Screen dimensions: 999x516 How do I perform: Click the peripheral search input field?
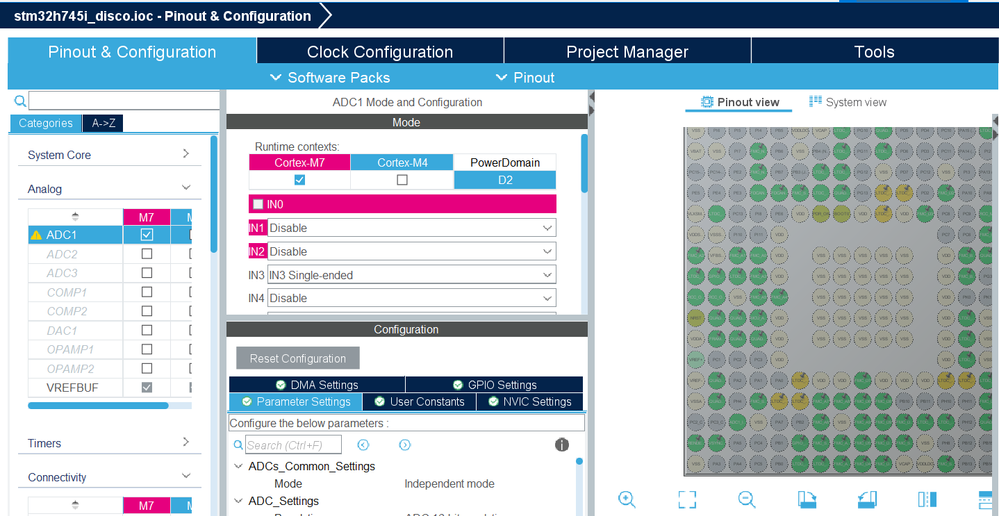[x=124, y=101]
